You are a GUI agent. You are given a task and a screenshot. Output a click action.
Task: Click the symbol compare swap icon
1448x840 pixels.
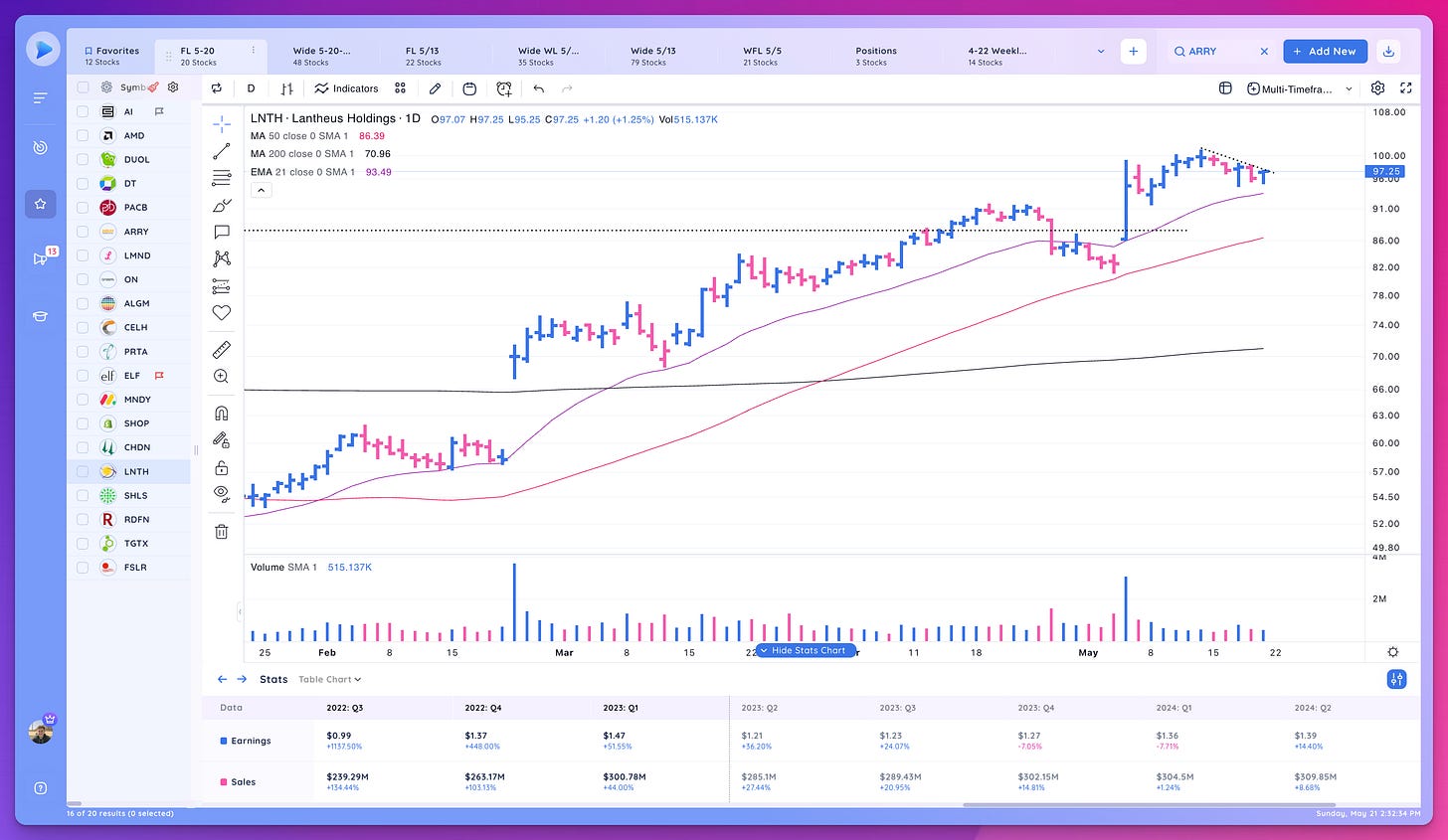click(217, 88)
